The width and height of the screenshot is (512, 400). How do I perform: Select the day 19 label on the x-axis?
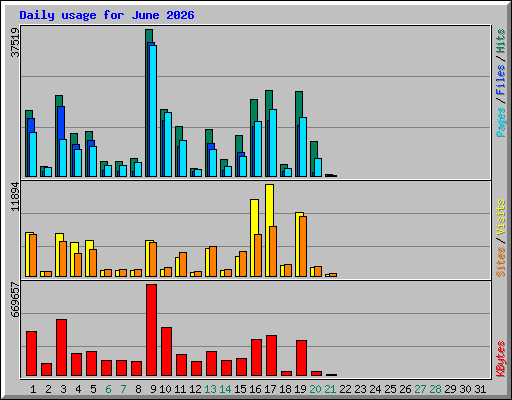click(x=300, y=389)
